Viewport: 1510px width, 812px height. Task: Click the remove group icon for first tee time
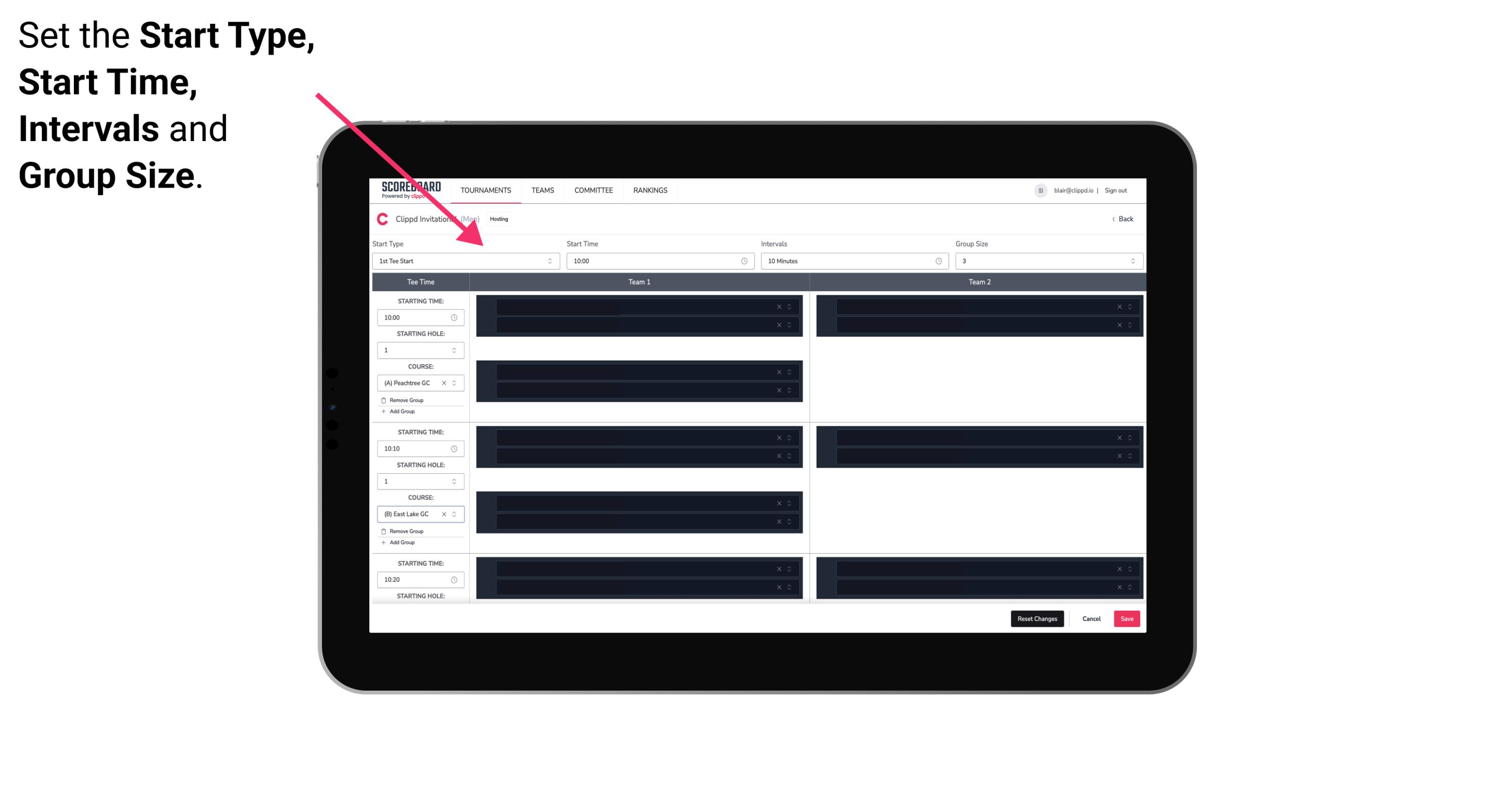coord(384,399)
